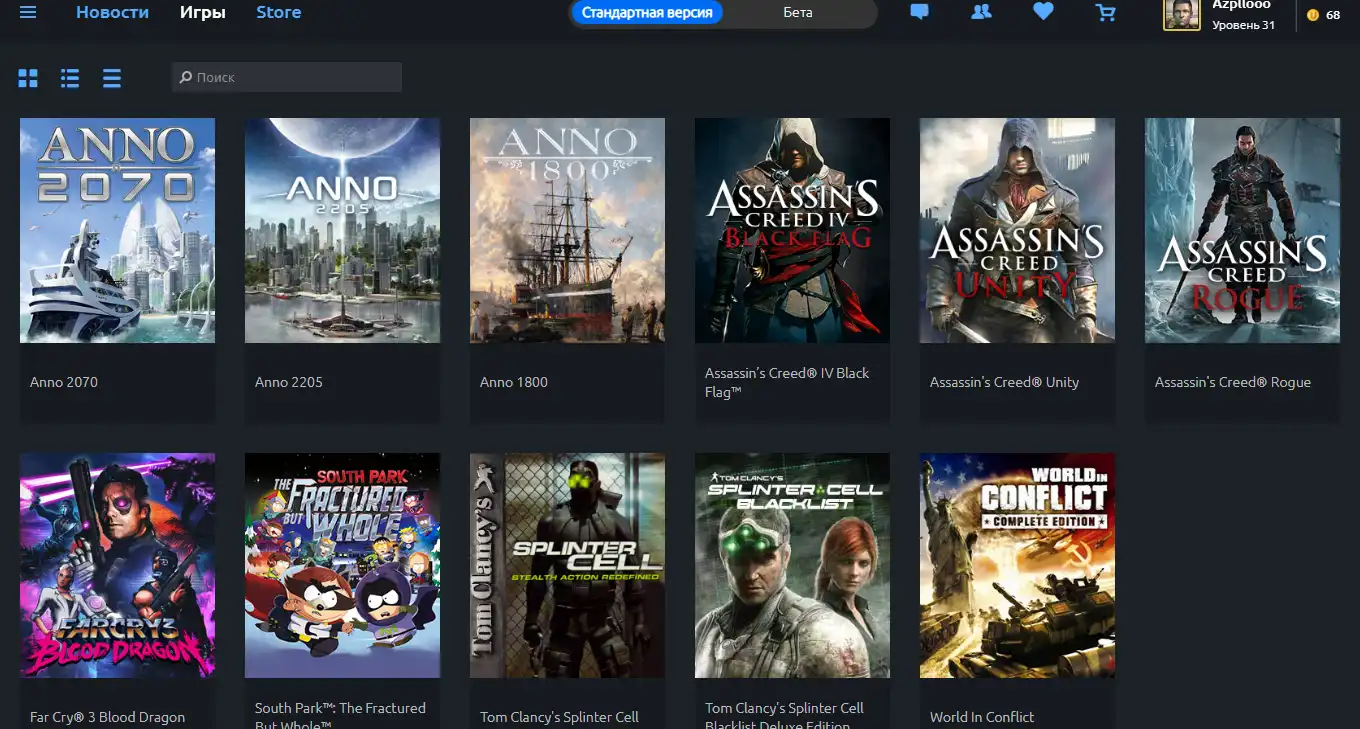This screenshot has width=1360, height=729.
Task: Open the Anno 2070 cover
Action: click(117, 231)
